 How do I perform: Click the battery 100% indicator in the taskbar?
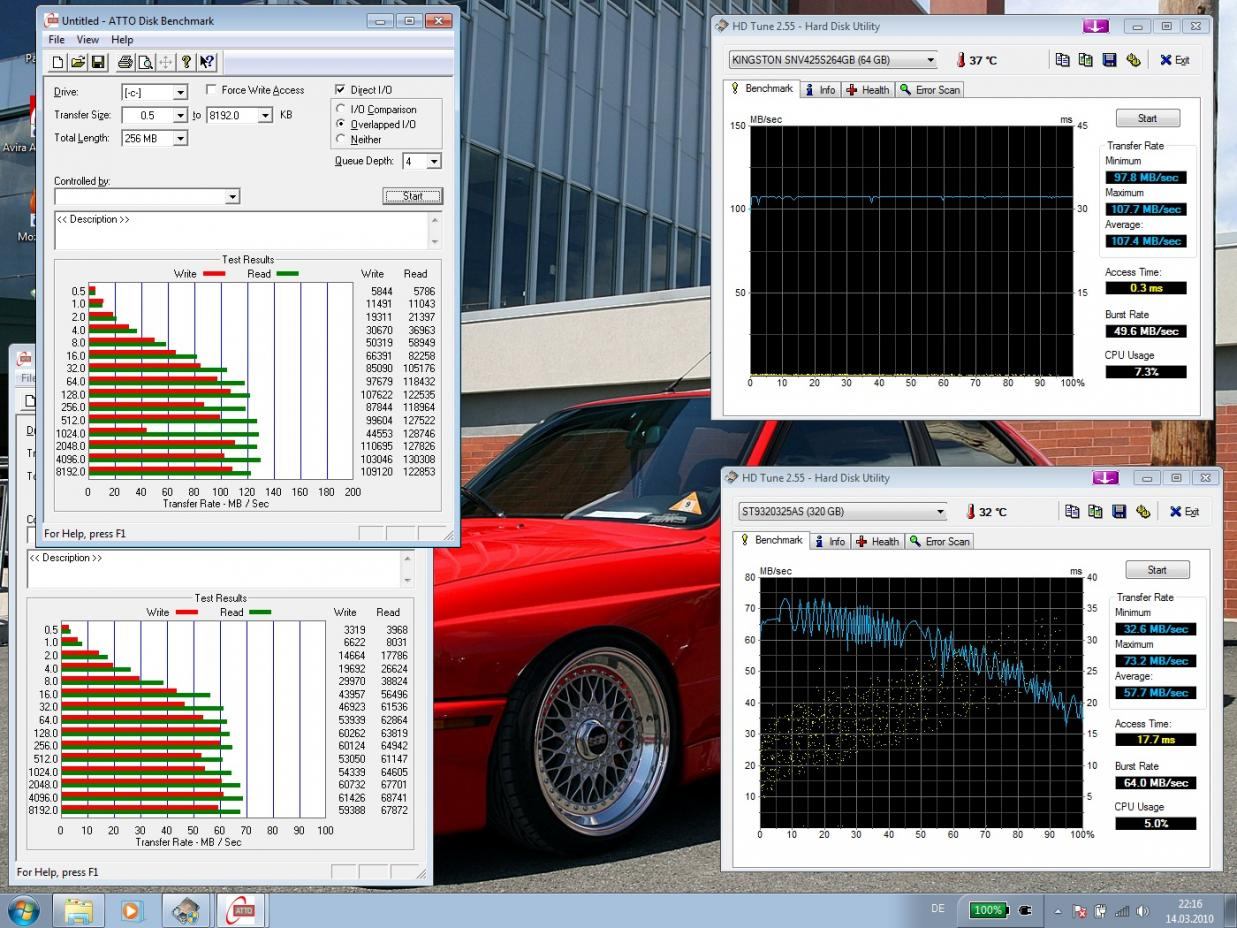(988, 910)
